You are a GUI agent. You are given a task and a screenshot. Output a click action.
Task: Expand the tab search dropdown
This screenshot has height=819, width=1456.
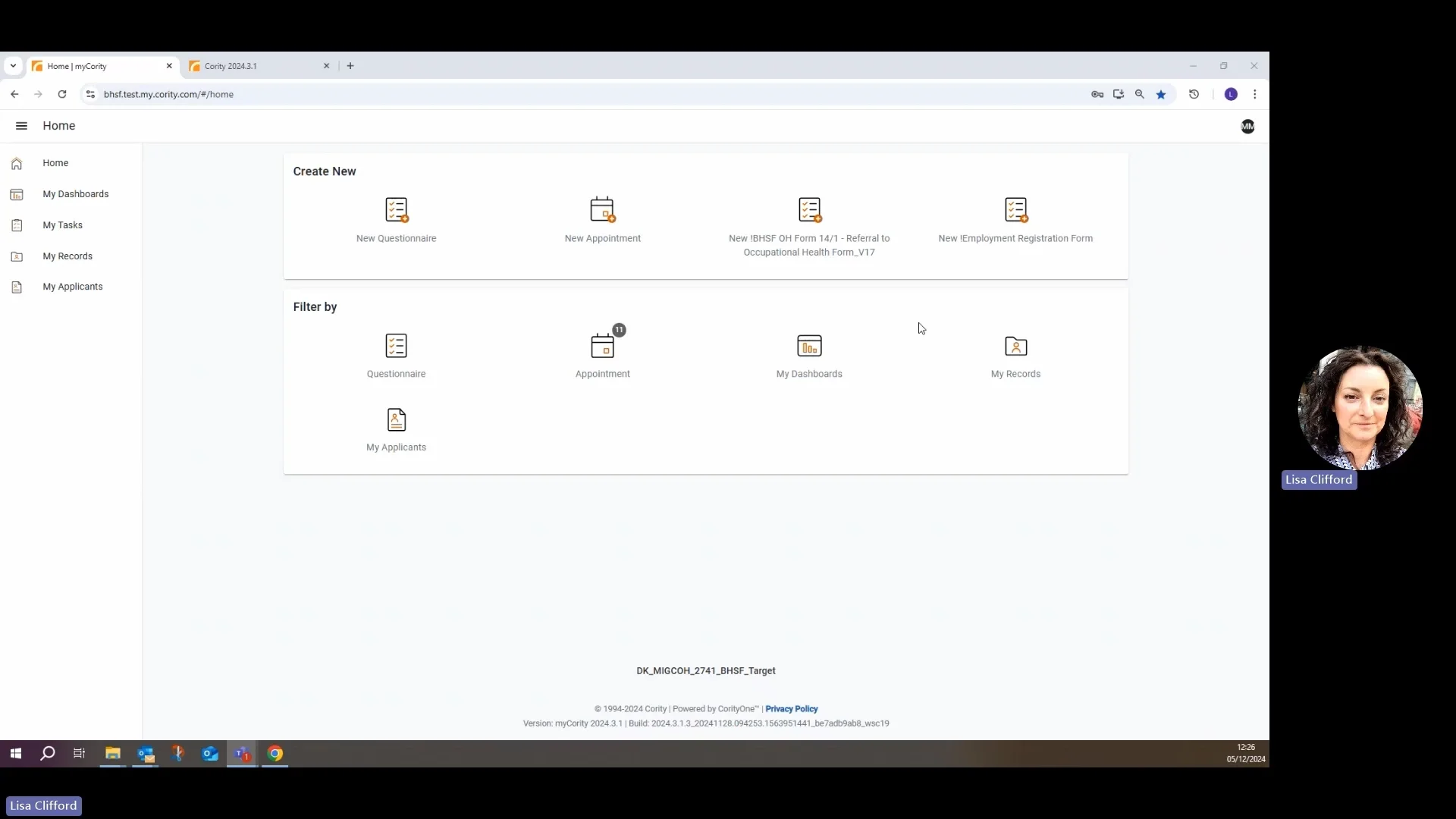pos(12,66)
